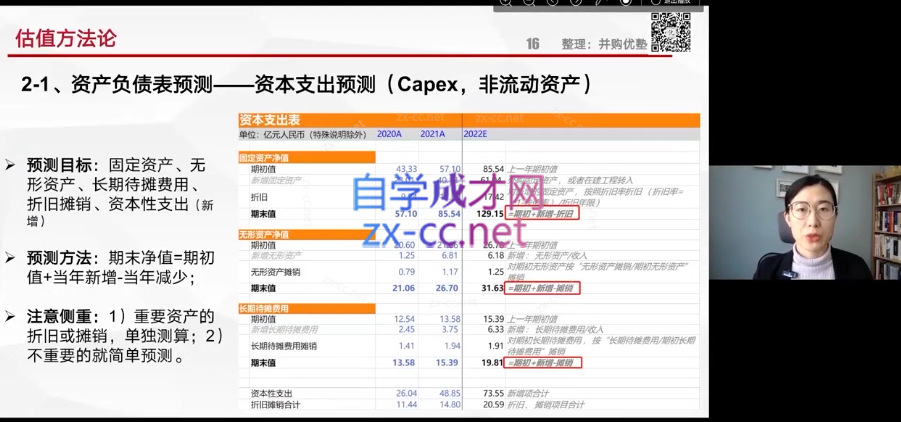The height and width of the screenshot is (422, 901).
Task: Click the 2020A column header
Action: 389,135
